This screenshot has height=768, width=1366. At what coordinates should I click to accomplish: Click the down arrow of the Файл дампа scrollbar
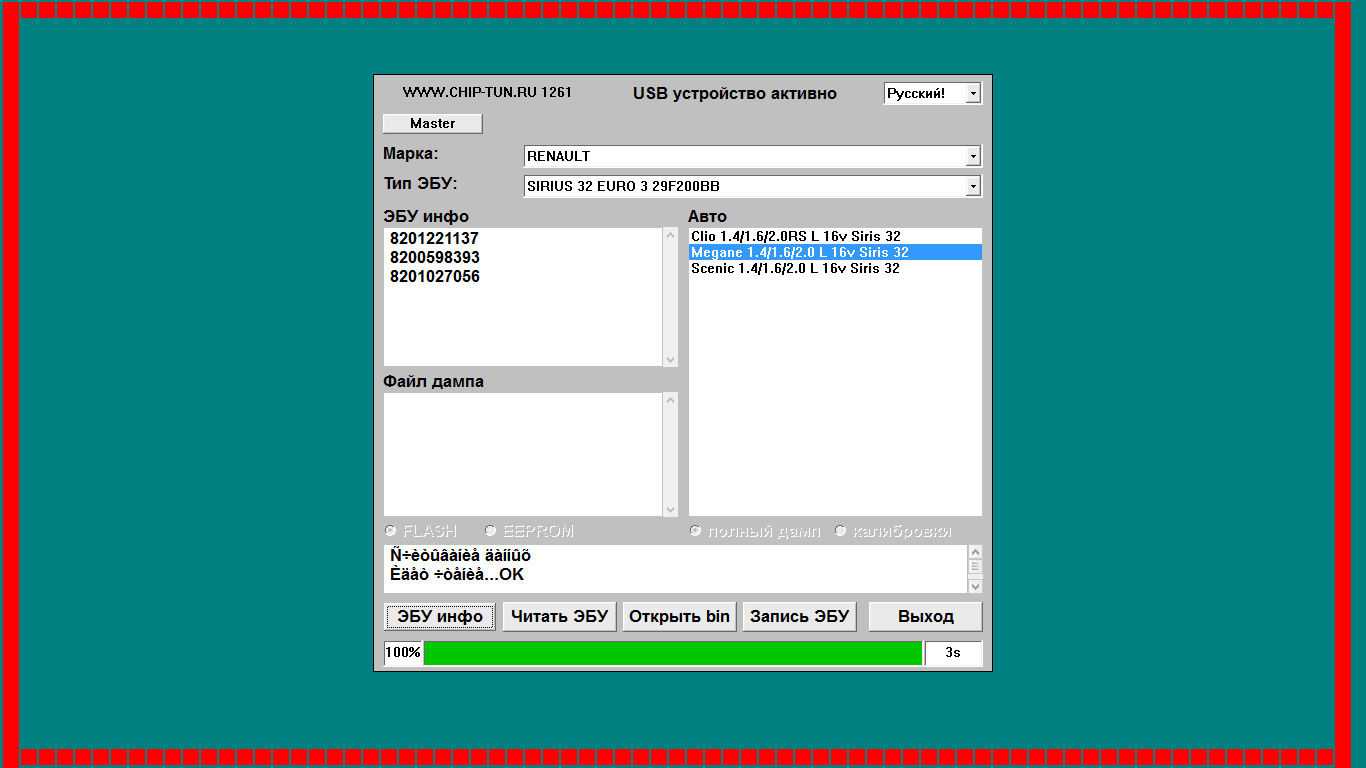(670, 509)
